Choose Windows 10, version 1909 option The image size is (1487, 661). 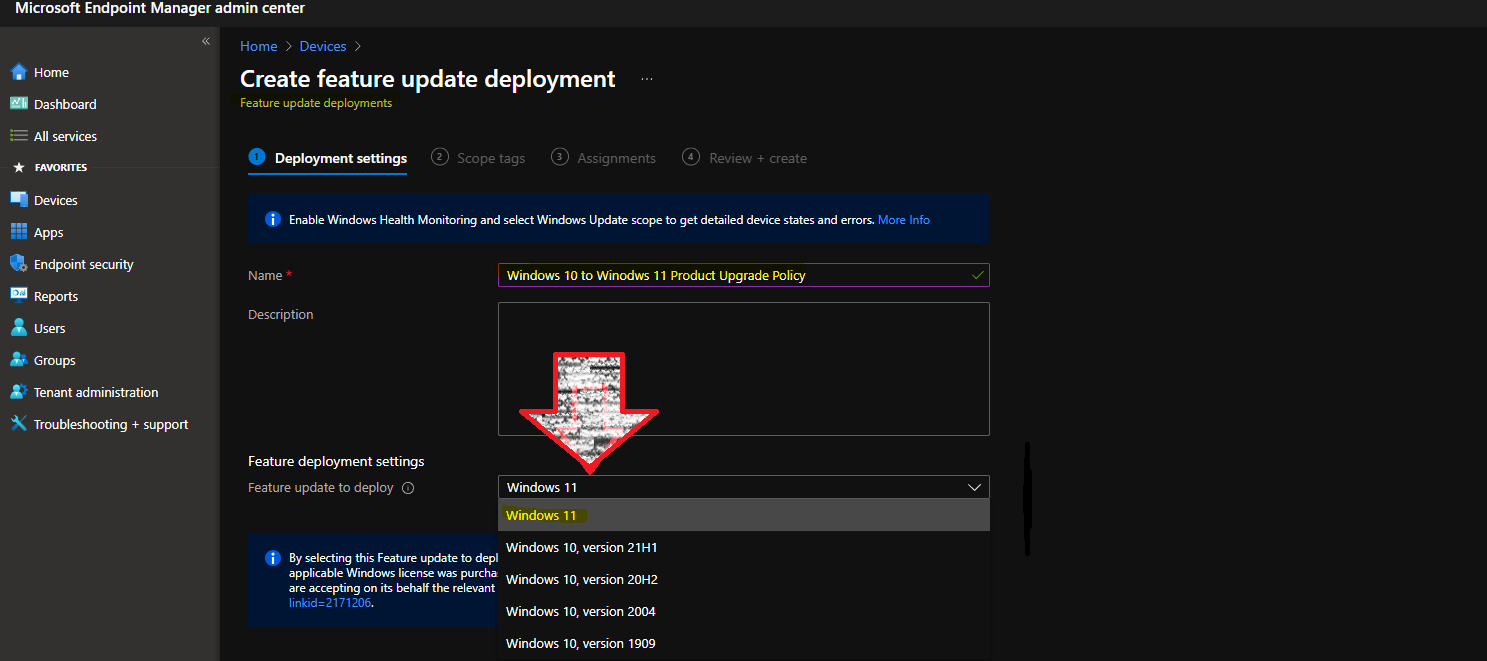tap(744, 643)
